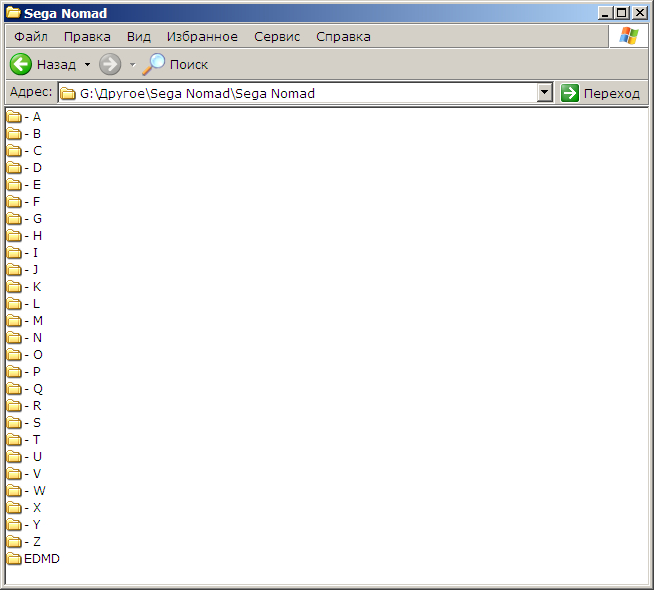
Task: Click inside the address path field
Action: (x=300, y=93)
